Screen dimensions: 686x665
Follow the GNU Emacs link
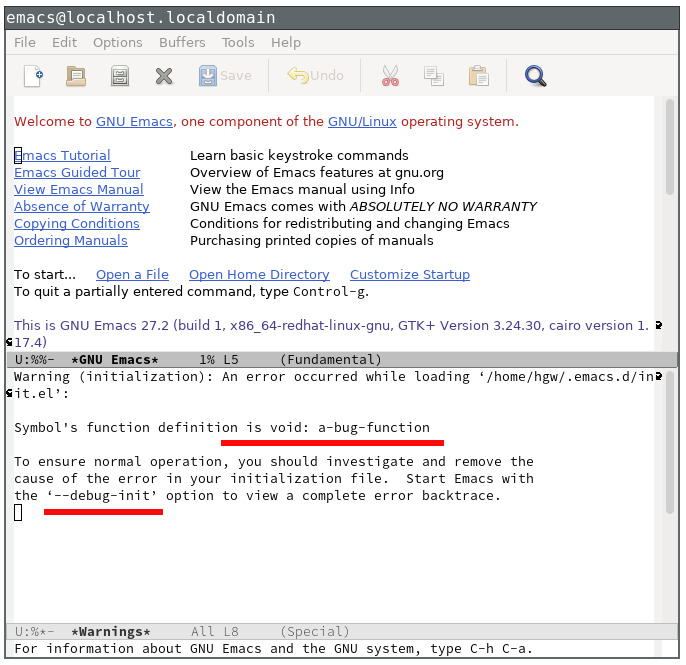point(134,122)
